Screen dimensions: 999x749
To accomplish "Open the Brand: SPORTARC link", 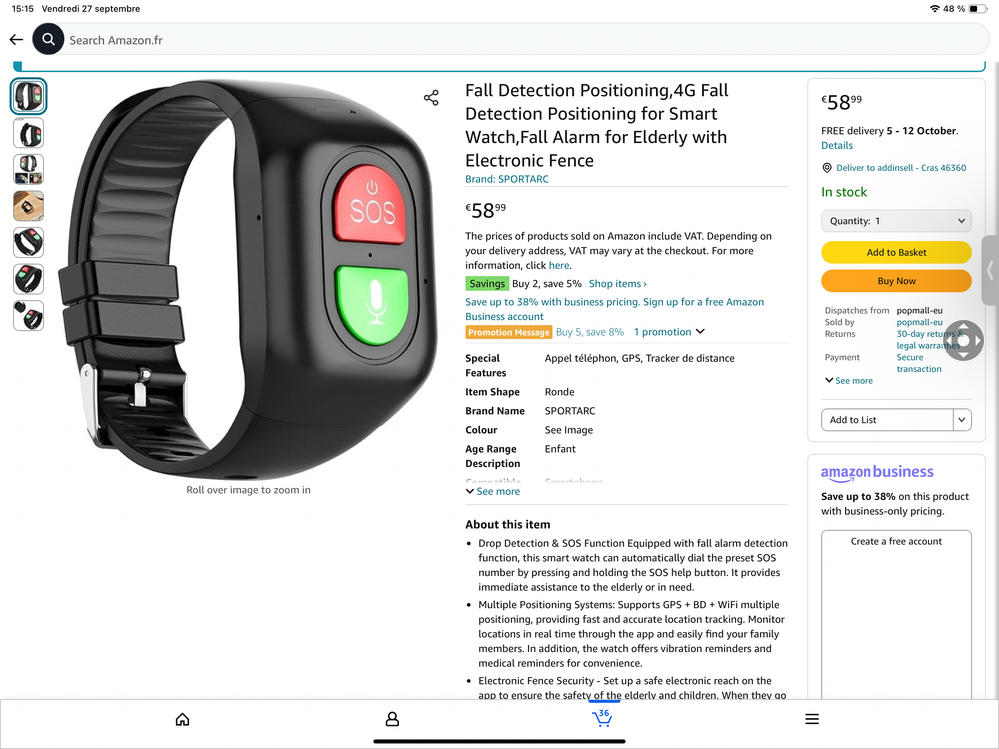I will click(x=507, y=179).
